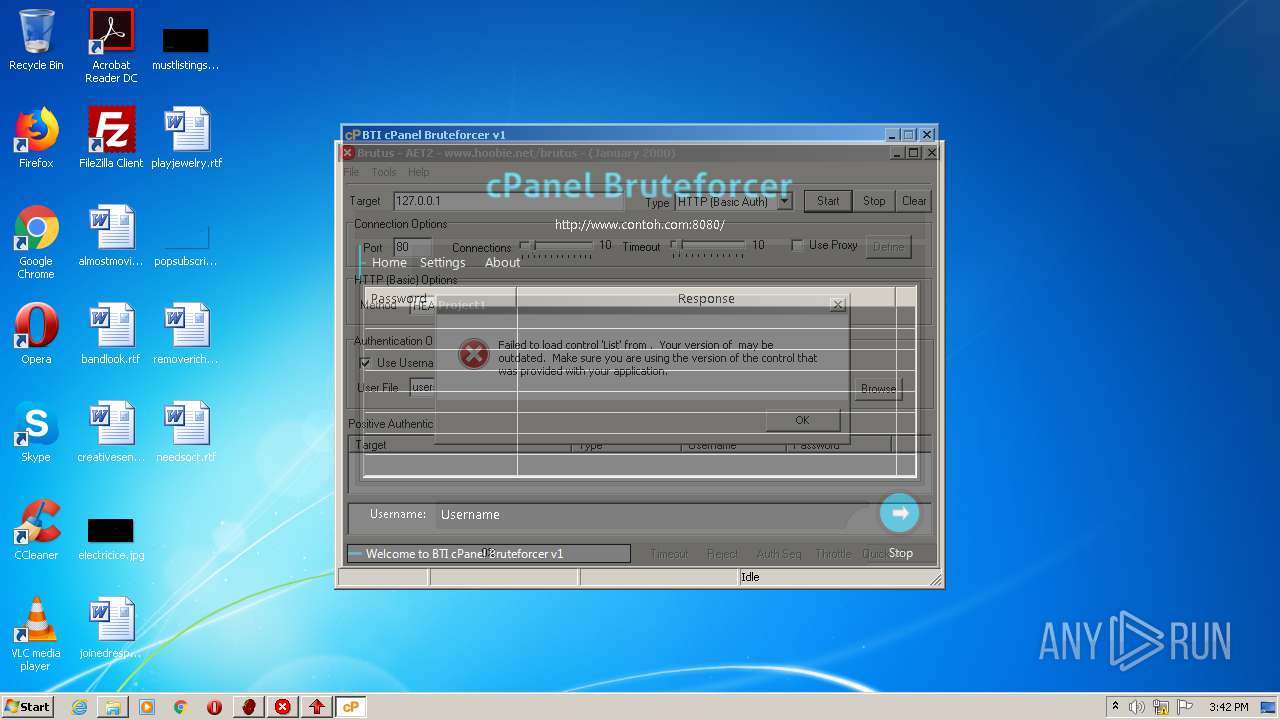Switch to Brutus red X taskbar button
The image size is (1280, 720).
pos(283,707)
